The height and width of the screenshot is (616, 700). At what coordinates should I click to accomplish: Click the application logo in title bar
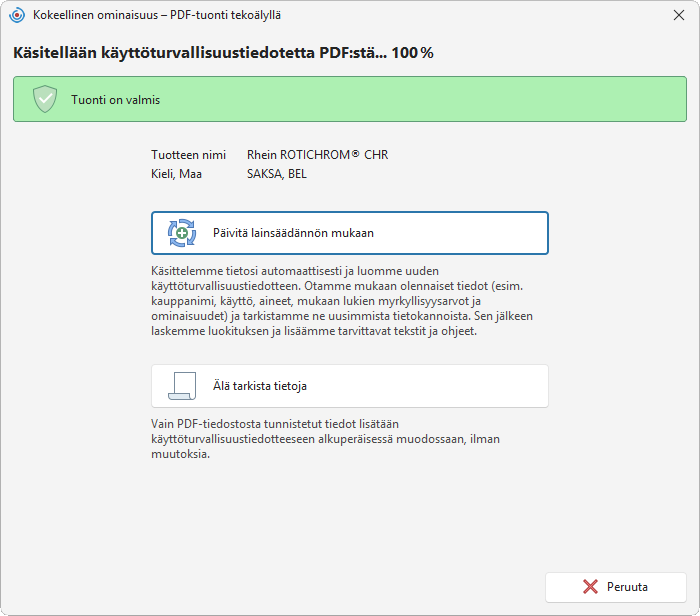[17, 15]
